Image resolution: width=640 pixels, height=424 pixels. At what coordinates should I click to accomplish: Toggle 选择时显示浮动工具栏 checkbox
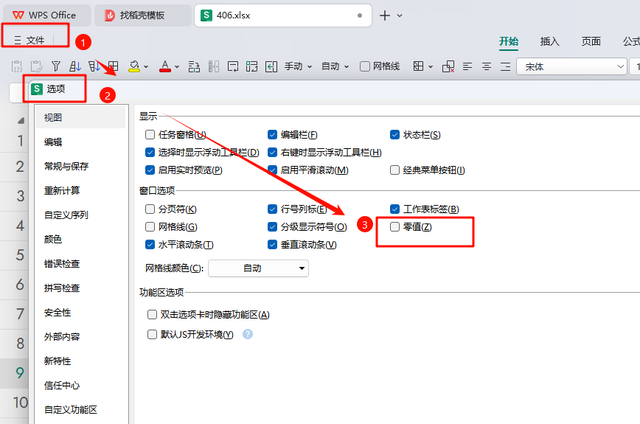[150, 152]
